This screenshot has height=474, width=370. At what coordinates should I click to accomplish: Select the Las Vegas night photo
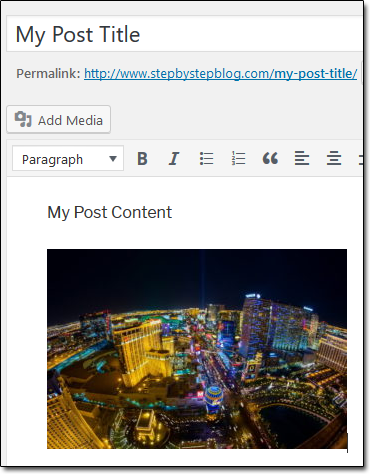pyautogui.click(x=197, y=349)
